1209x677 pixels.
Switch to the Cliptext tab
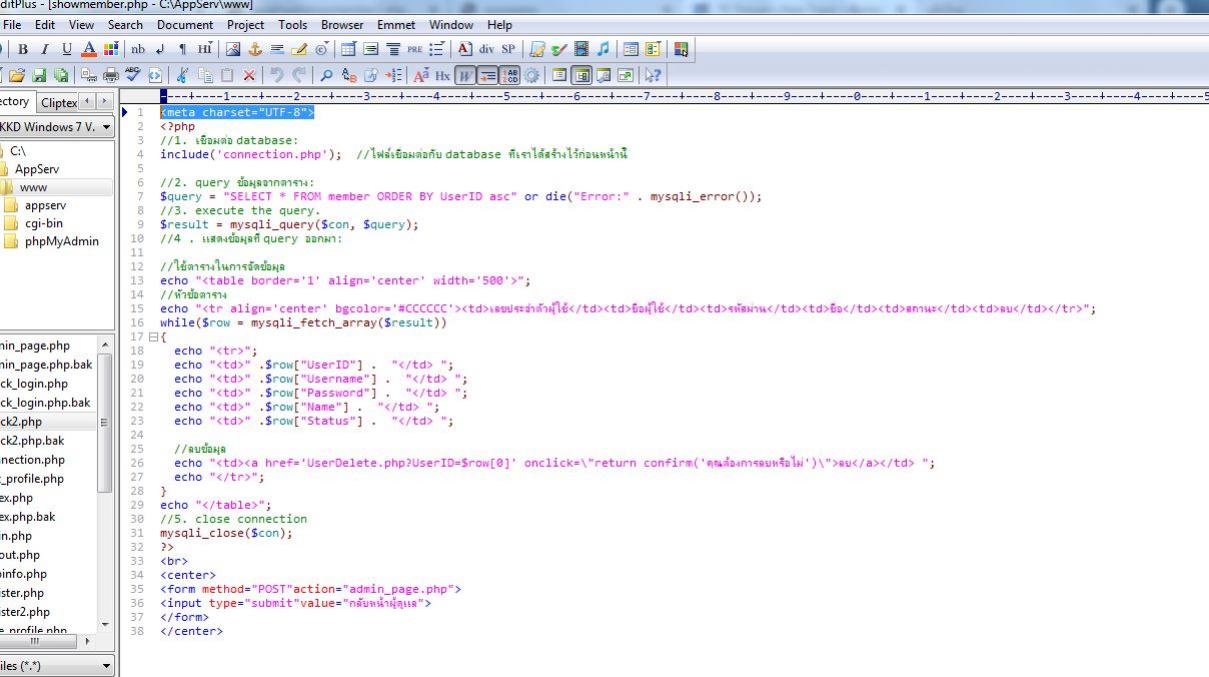(58, 103)
